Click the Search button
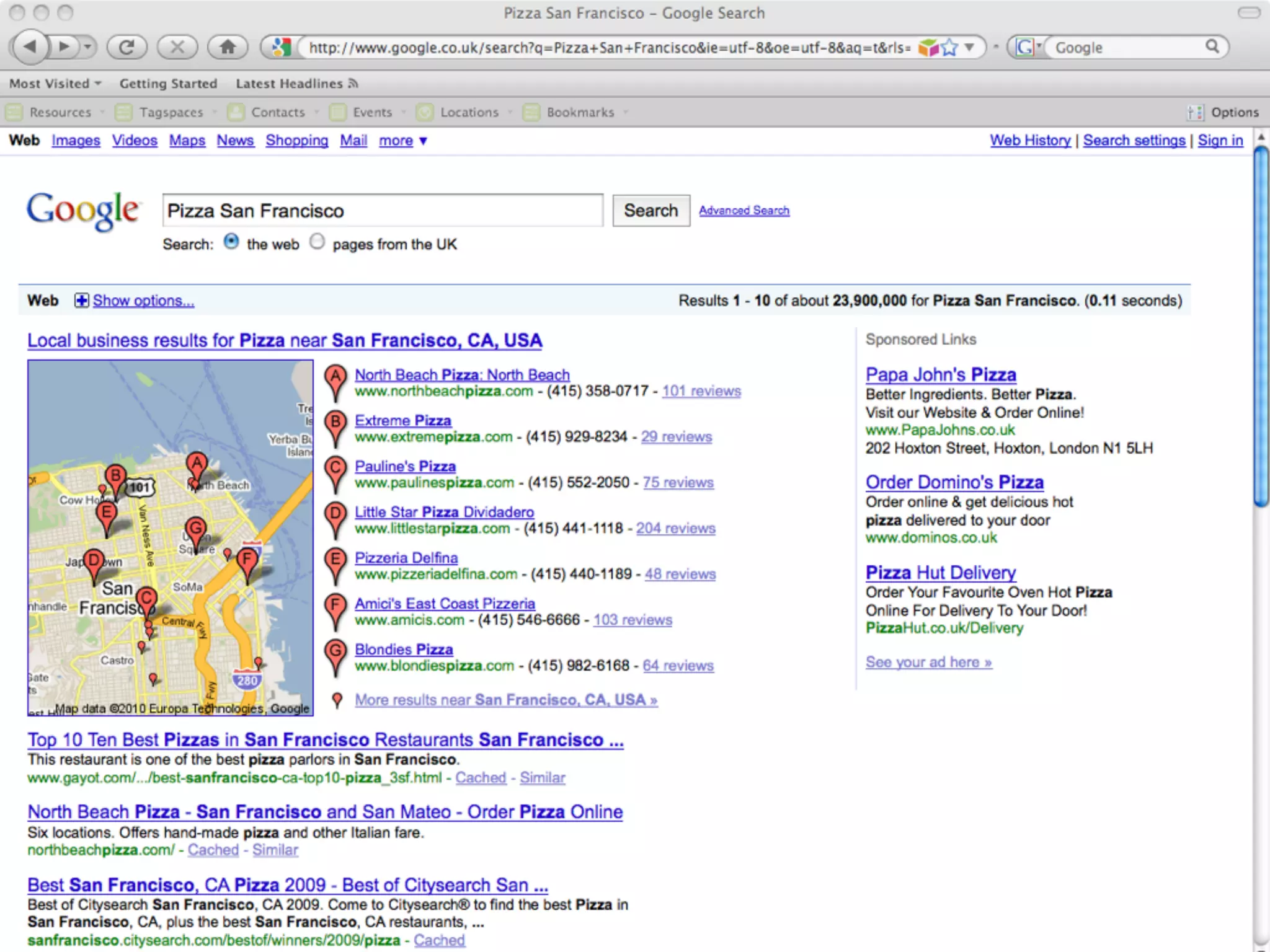 tap(651, 211)
